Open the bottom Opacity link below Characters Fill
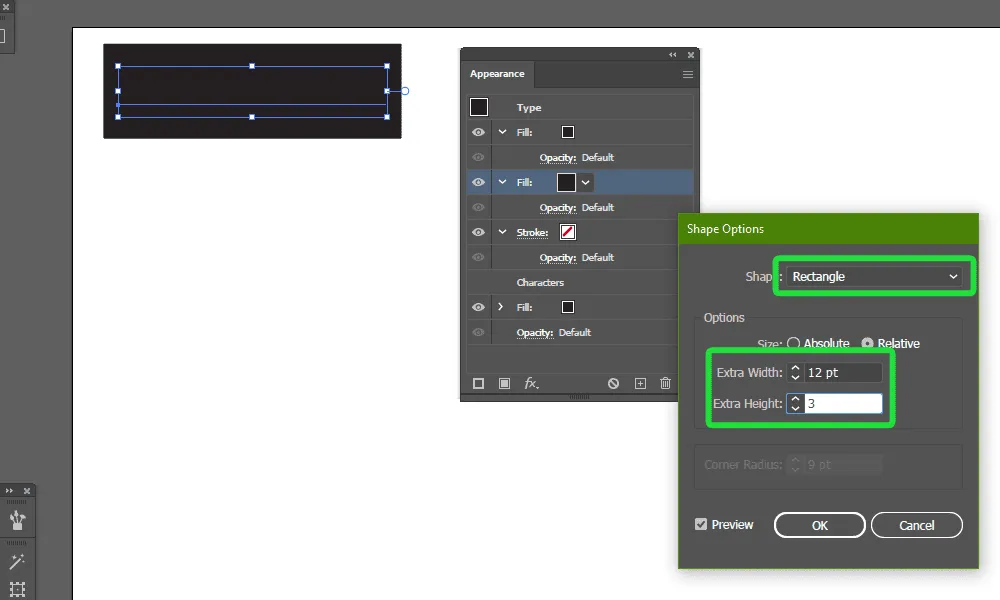Screen dimensions: 1000x600 pos(535,333)
